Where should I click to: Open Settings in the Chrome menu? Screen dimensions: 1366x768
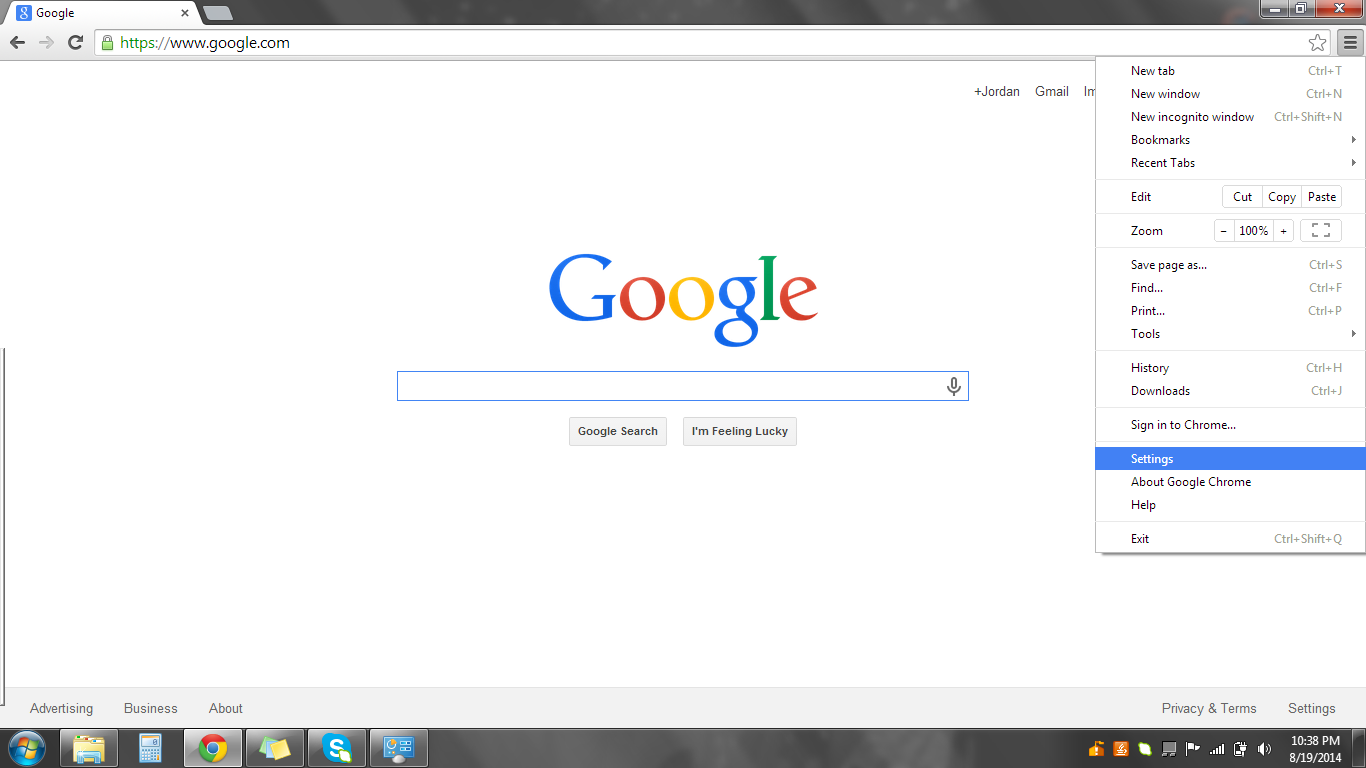pyautogui.click(x=1231, y=459)
